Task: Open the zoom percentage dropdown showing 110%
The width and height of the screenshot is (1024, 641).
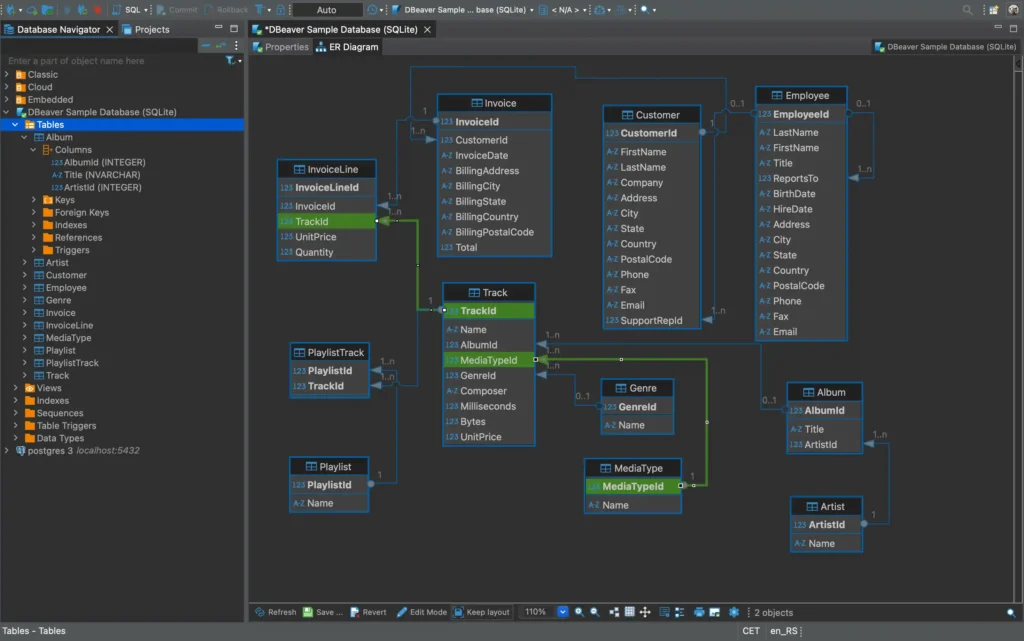Action: (564, 612)
